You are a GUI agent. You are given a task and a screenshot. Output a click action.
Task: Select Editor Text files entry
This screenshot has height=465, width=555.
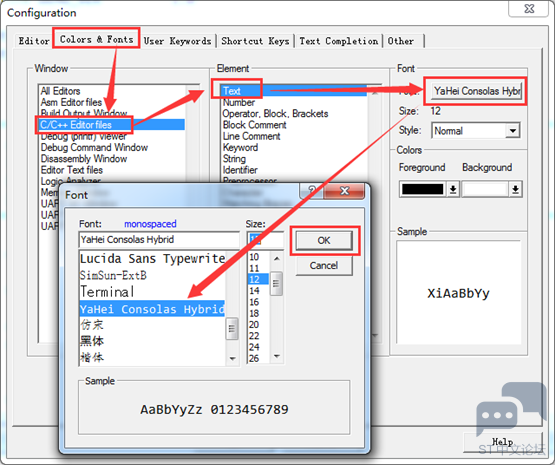pyautogui.click(x=71, y=170)
